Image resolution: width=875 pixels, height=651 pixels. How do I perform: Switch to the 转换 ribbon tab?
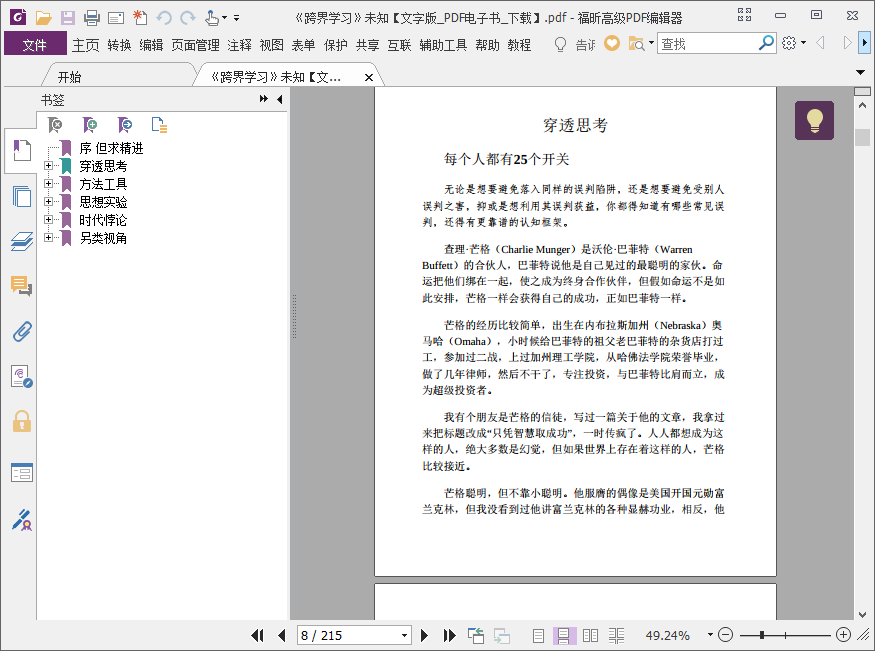coord(119,45)
